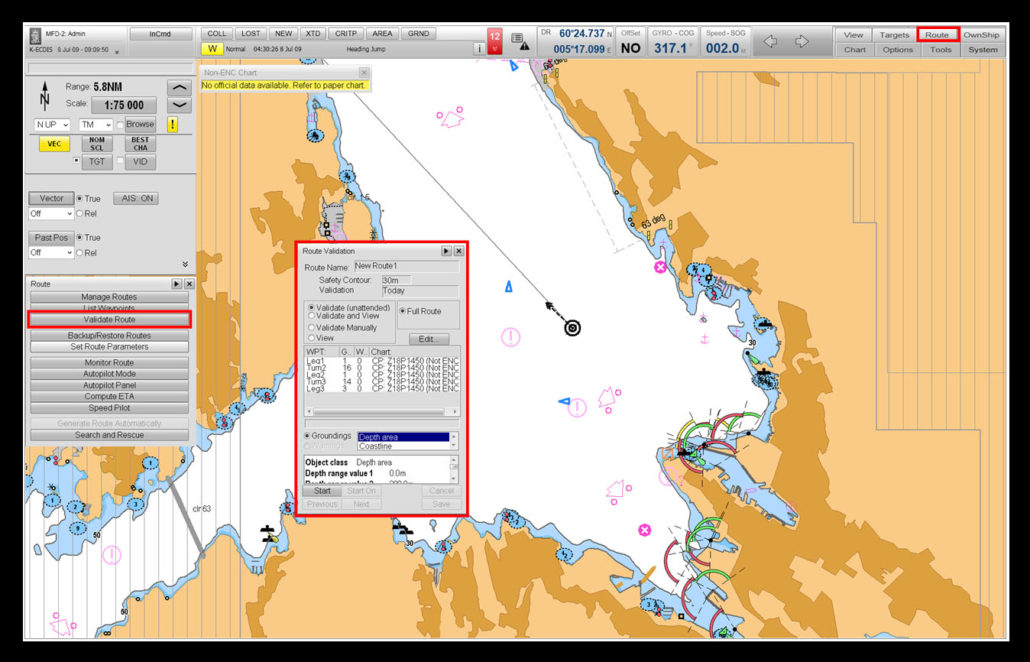Click the info 'i' icon in alarm bar
Image resolution: width=1030 pixels, height=662 pixels.
pyautogui.click(x=479, y=49)
